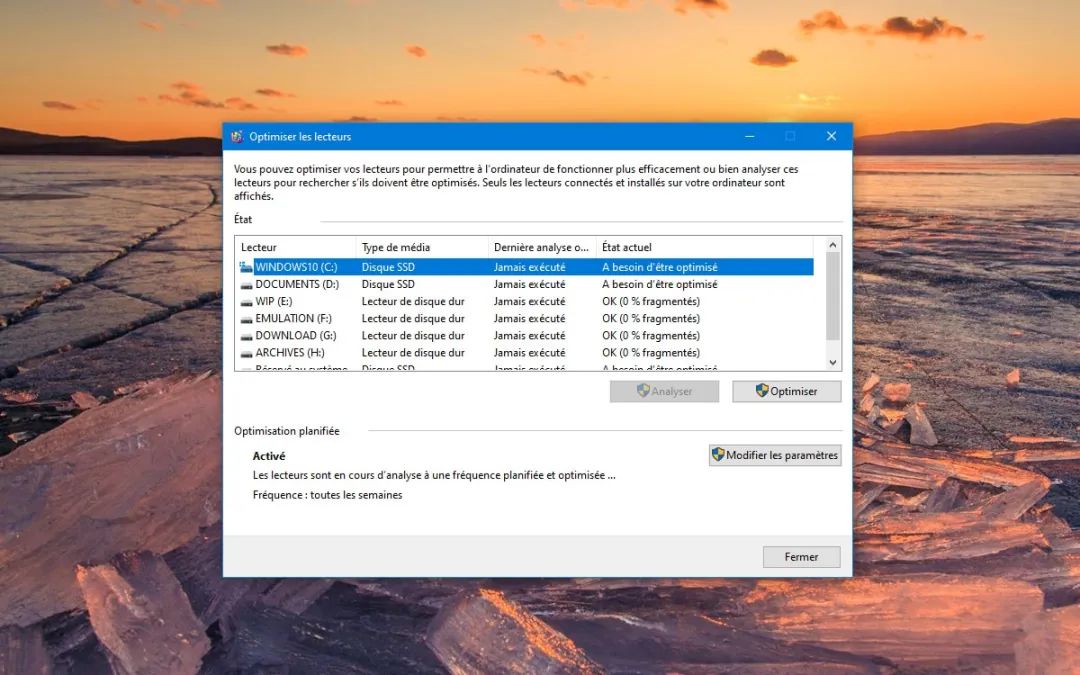
Task: Click the DOWNLOAD (G:) drive icon
Action: (x=246, y=336)
